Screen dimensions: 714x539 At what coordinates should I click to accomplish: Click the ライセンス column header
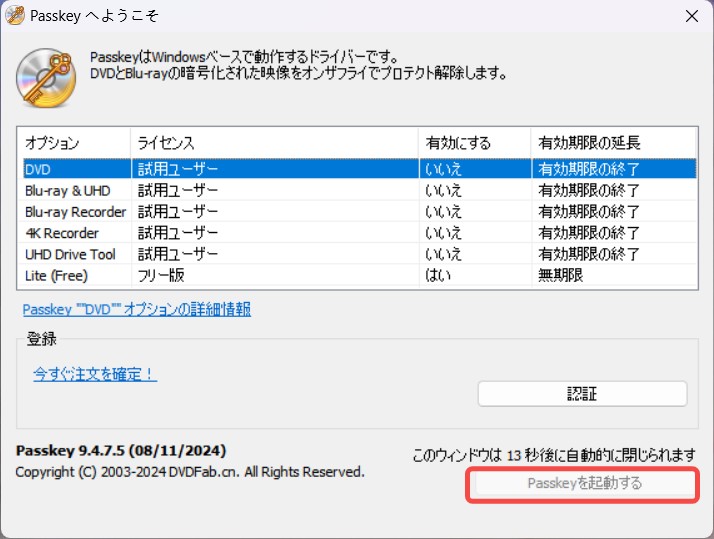tap(275, 143)
